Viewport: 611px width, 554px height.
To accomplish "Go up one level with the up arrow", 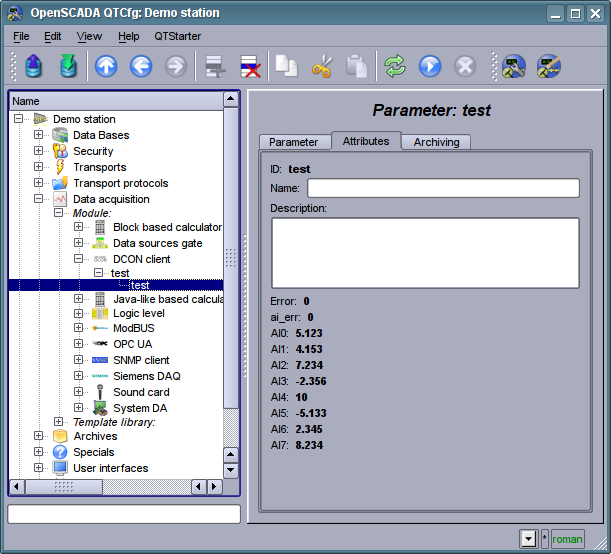I will click(x=106, y=67).
